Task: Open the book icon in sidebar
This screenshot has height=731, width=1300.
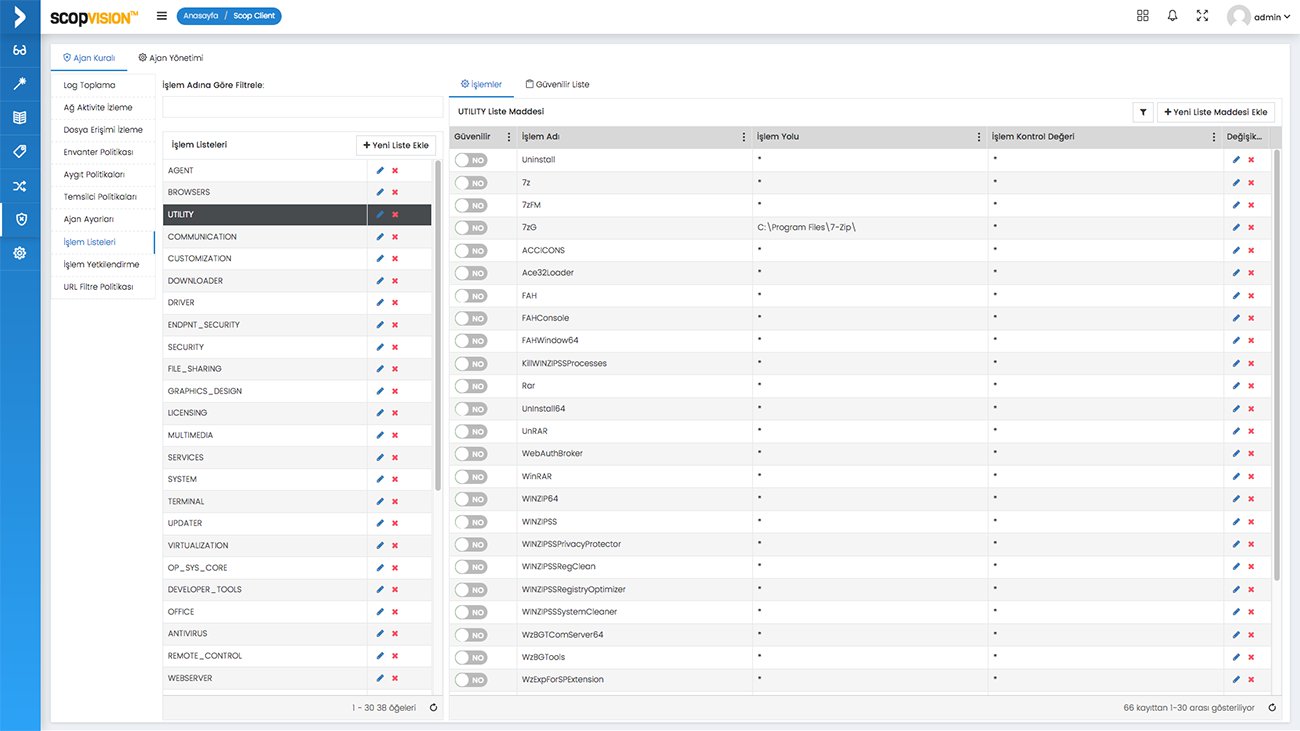Action: 20,118
